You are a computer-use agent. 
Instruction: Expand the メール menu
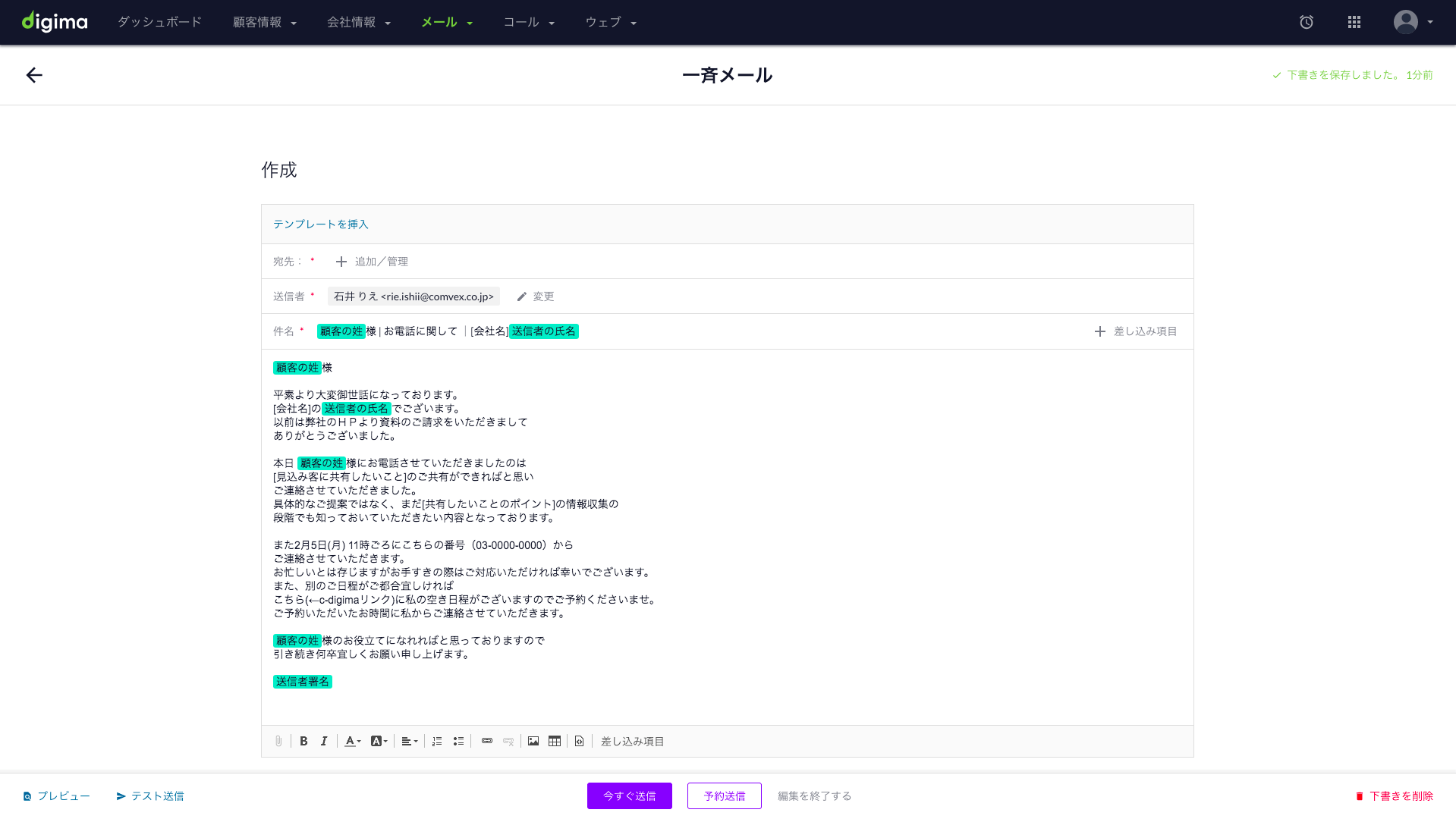point(447,22)
